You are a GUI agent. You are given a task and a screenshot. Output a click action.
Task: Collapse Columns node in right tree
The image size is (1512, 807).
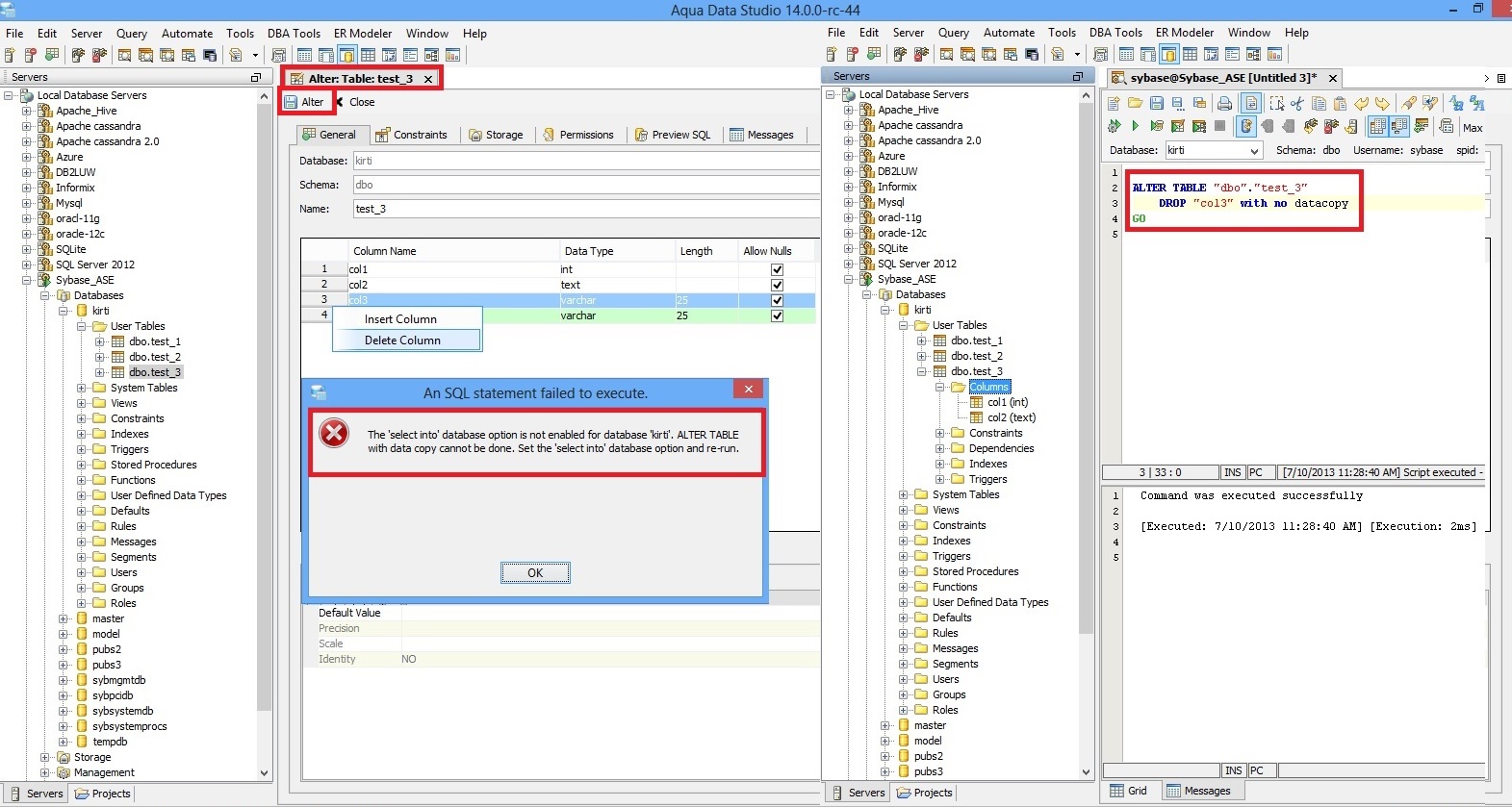pyautogui.click(x=940, y=387)
